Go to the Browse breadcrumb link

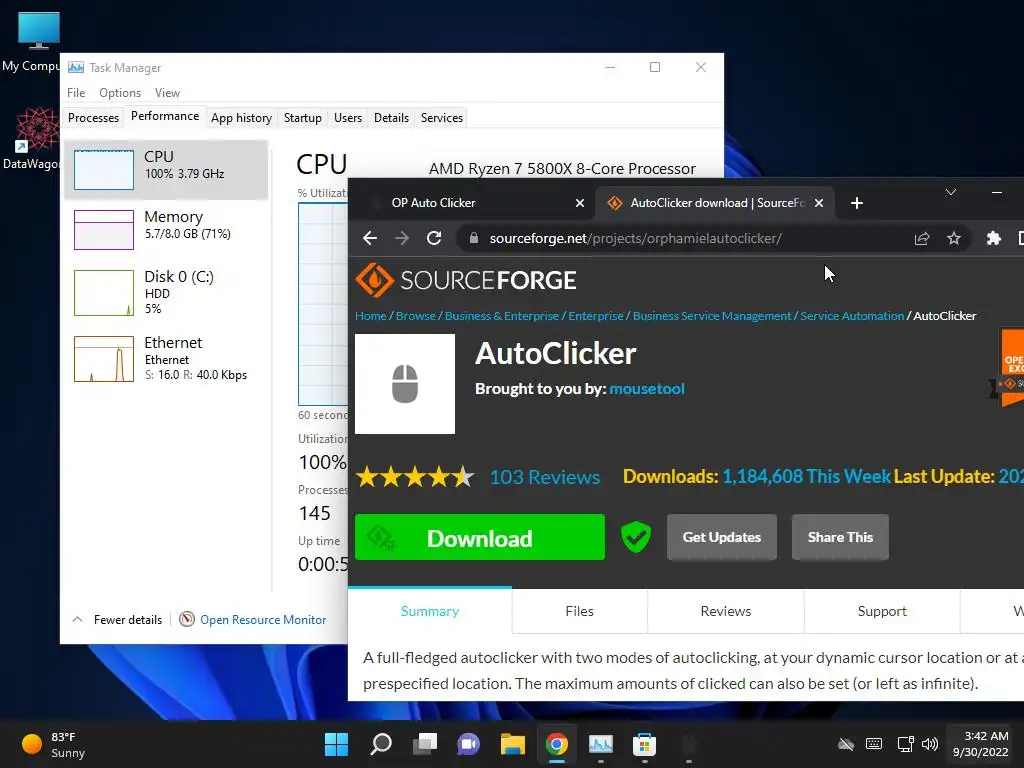(x=415, y=315)
